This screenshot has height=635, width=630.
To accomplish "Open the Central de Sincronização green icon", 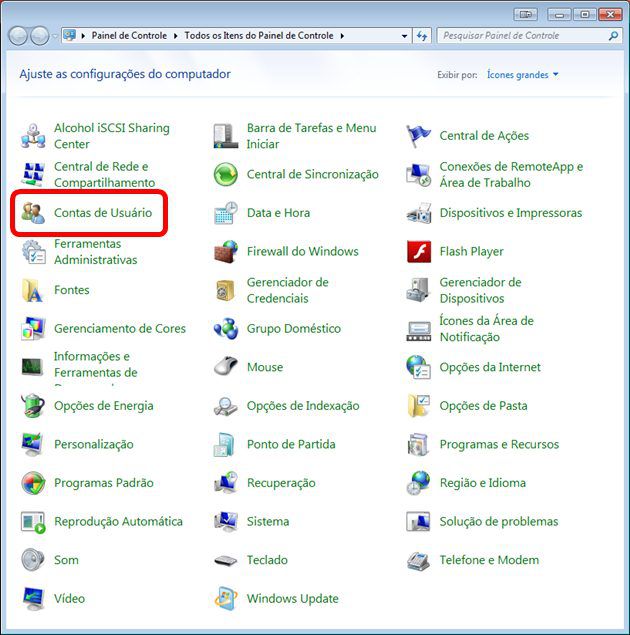I will 226,175.
